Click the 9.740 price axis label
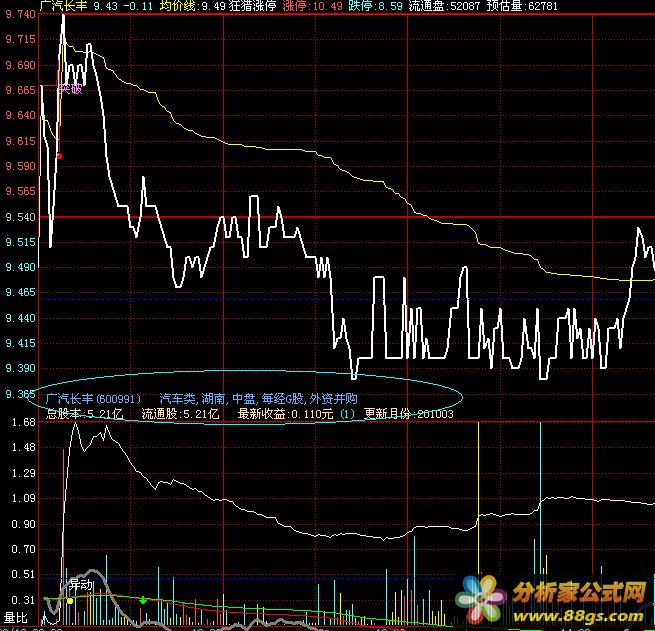Viewport: 655px width, 631px height. (21, 15)
